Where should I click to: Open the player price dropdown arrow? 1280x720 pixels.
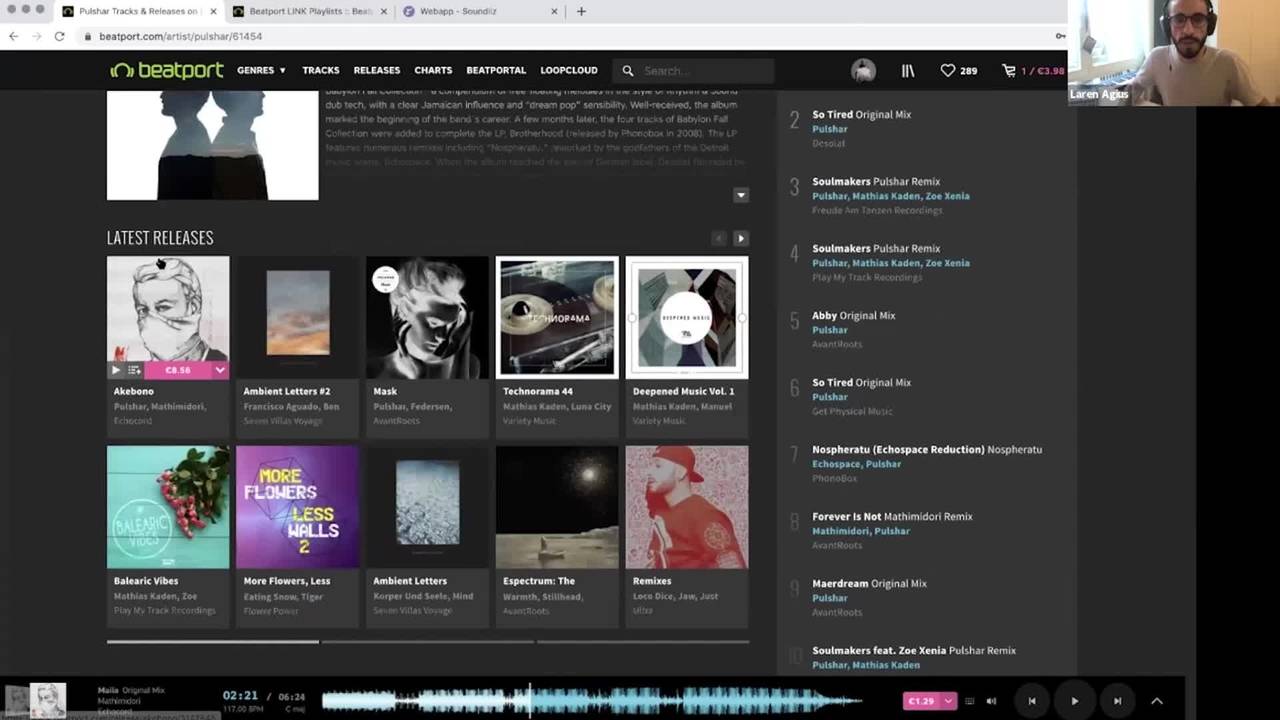pos(949,701)
